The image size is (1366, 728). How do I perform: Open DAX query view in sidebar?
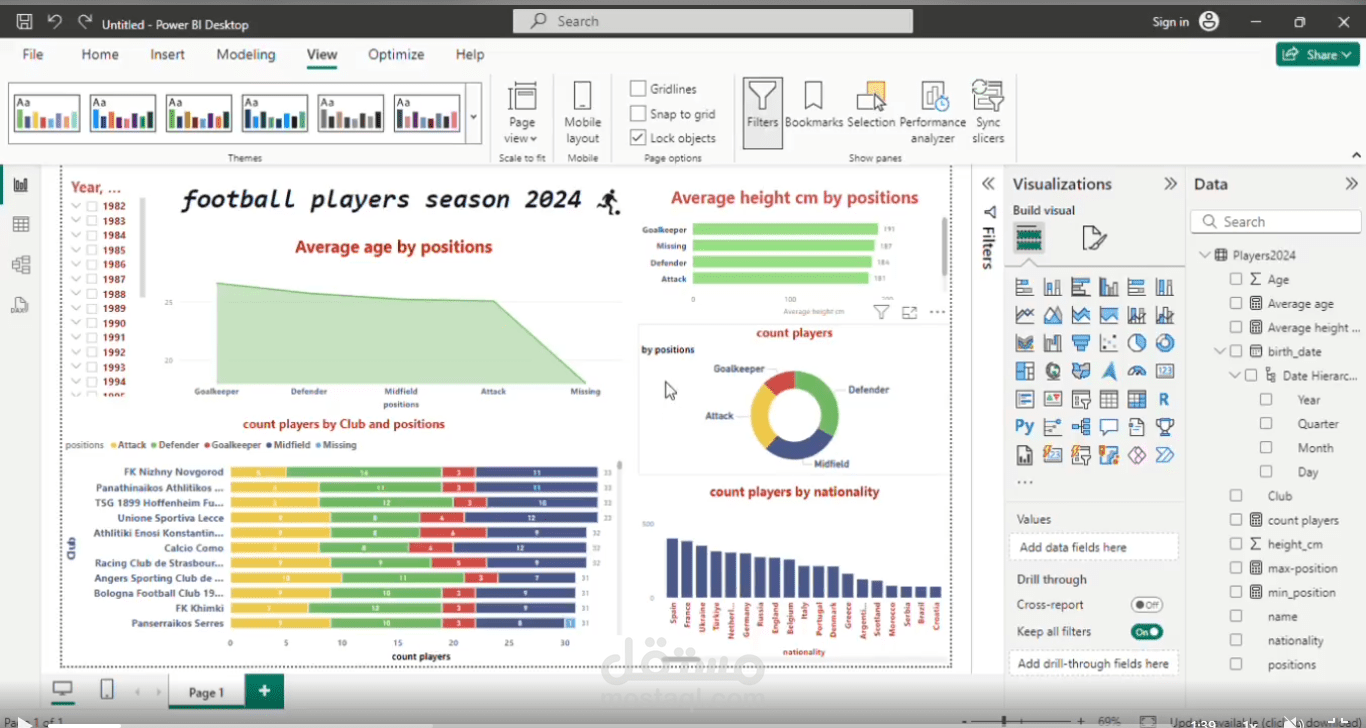[x=20, y=305]
